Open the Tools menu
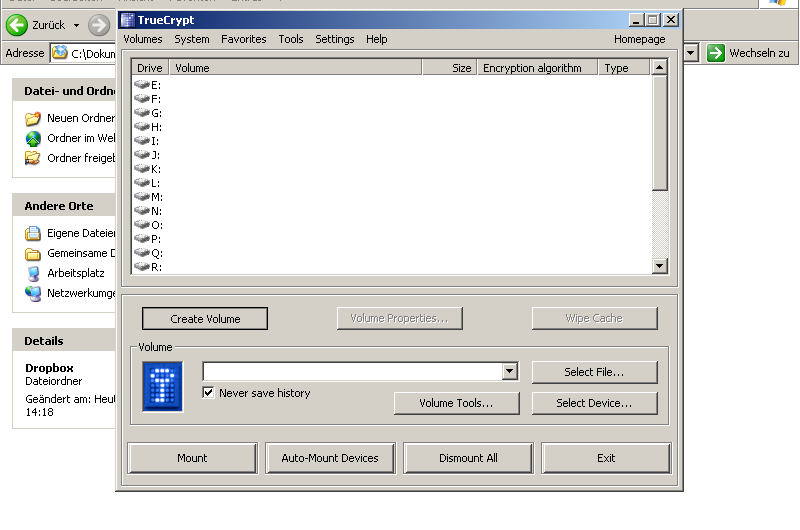Image resolution: width=800 pixels, height=530 pixels. tap(291, 39)
